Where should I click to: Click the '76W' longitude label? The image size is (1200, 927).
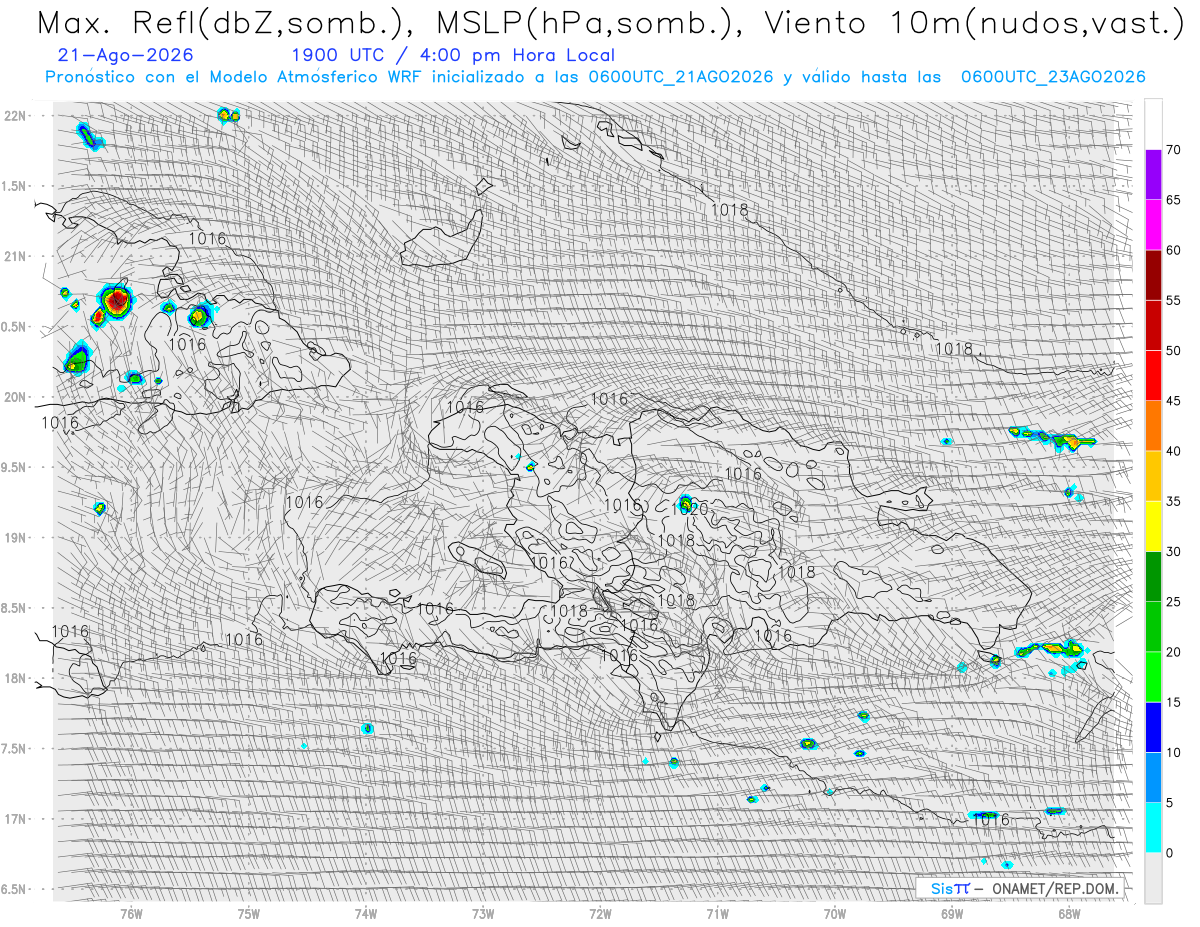coord(131,914)
